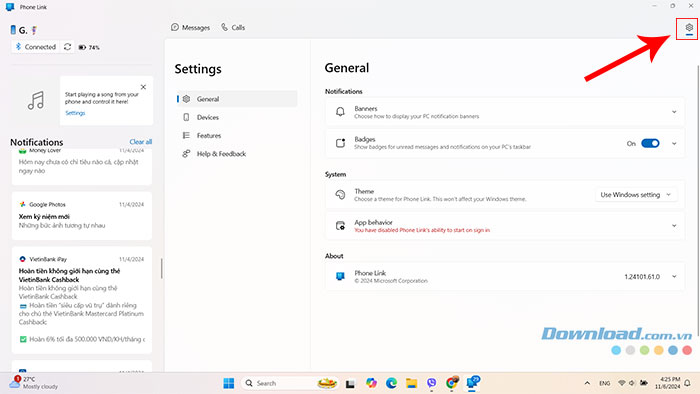Click the notifications panel scrollbar

click(x=162, y=268)
